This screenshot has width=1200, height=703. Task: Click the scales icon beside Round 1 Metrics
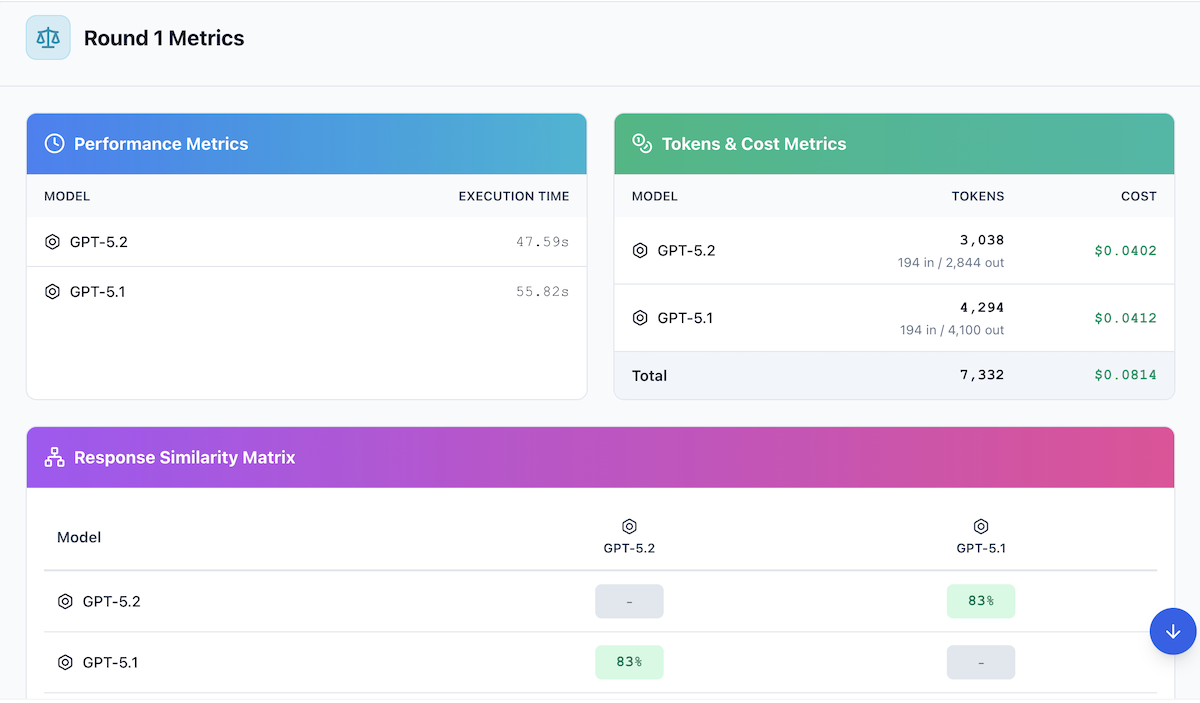(x=48, y=37)
